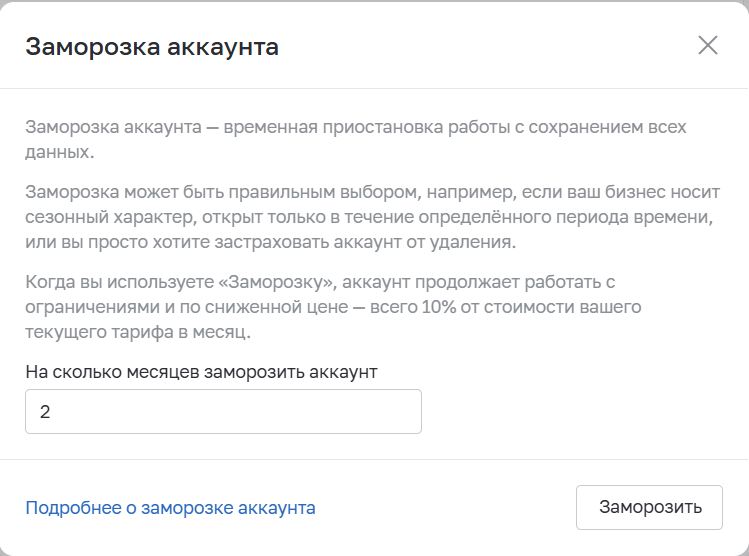Click the X icon in dialog header

click(708, 45)
